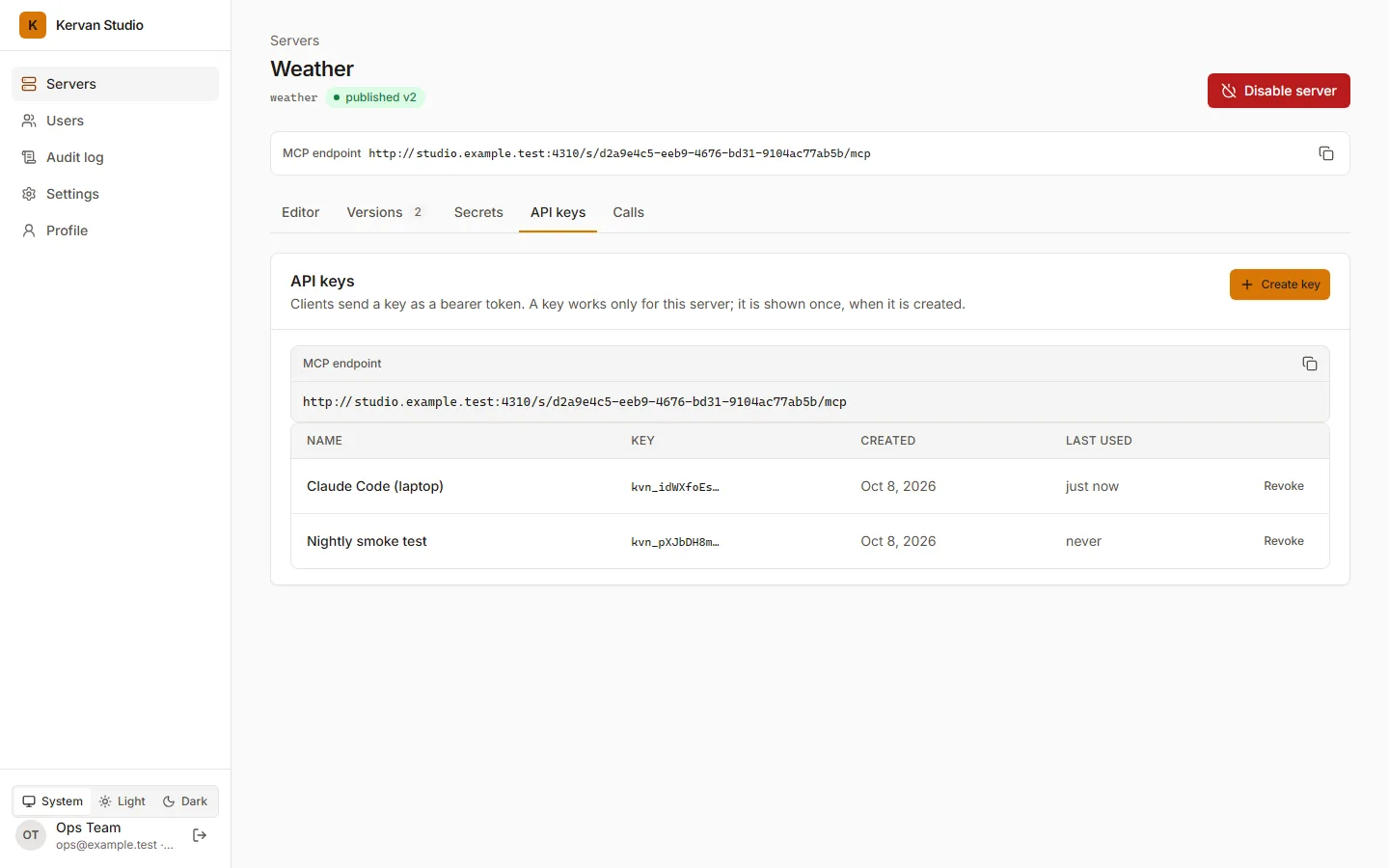Click the Nightly smoke test key name
The height and width of the screenshot is (868, 1389).
coord(367,541)
